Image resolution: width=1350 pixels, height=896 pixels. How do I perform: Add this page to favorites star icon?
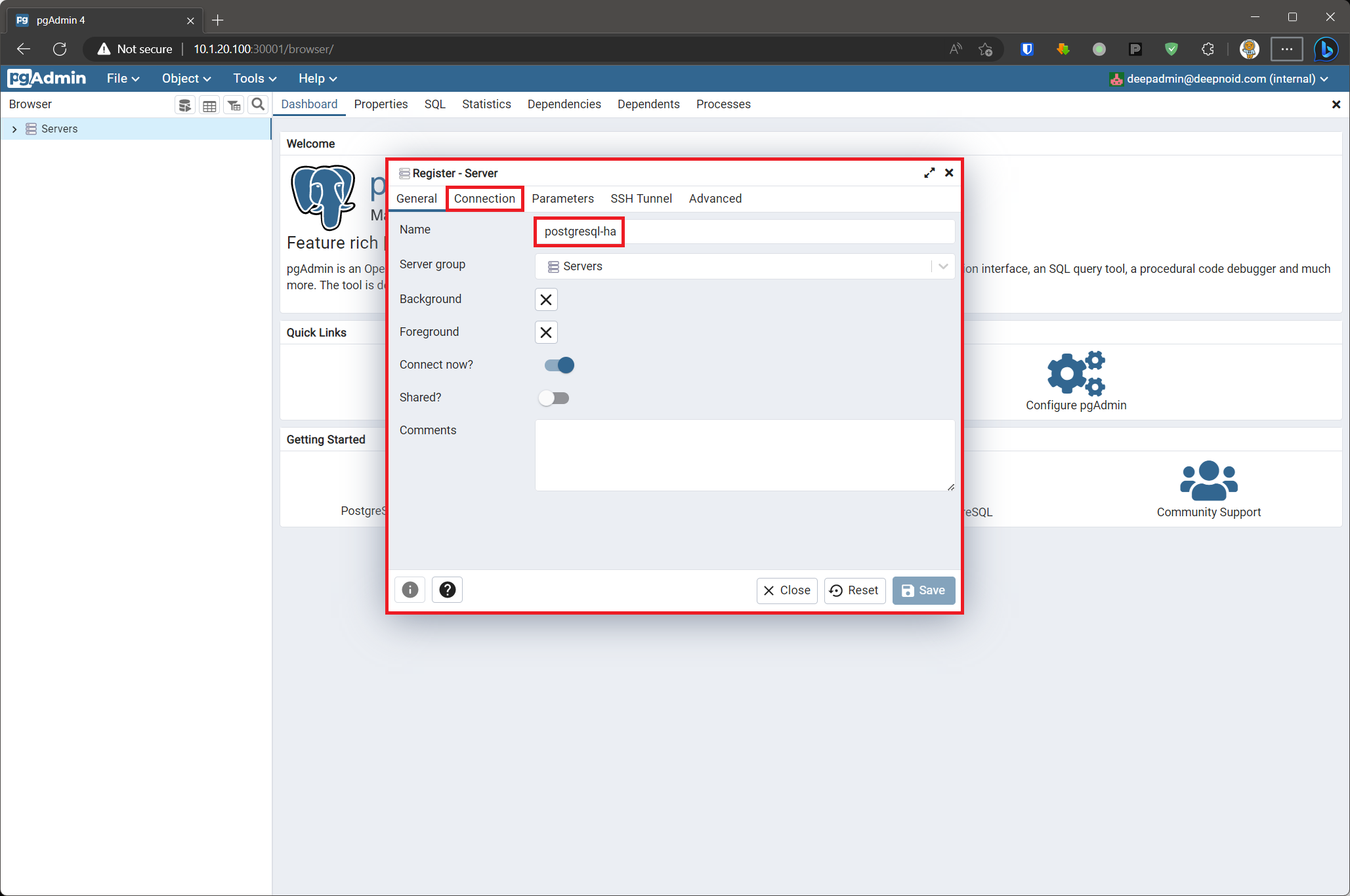coord(985,49)
